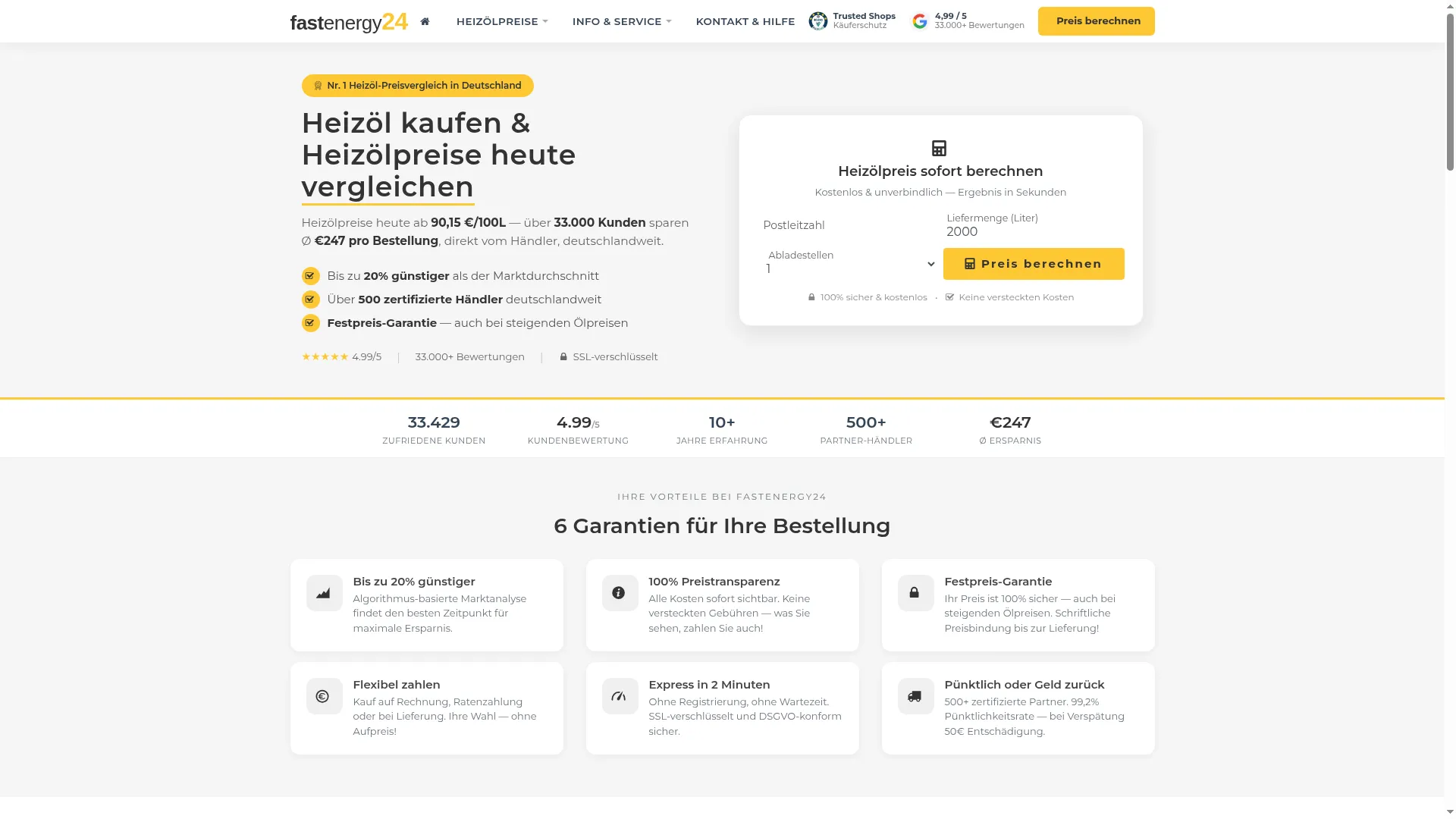The height and width of the screenshot is (819, 1456).
Task: Click lock icon on Festpreis-Garantie card
Action: coord(915,593)
